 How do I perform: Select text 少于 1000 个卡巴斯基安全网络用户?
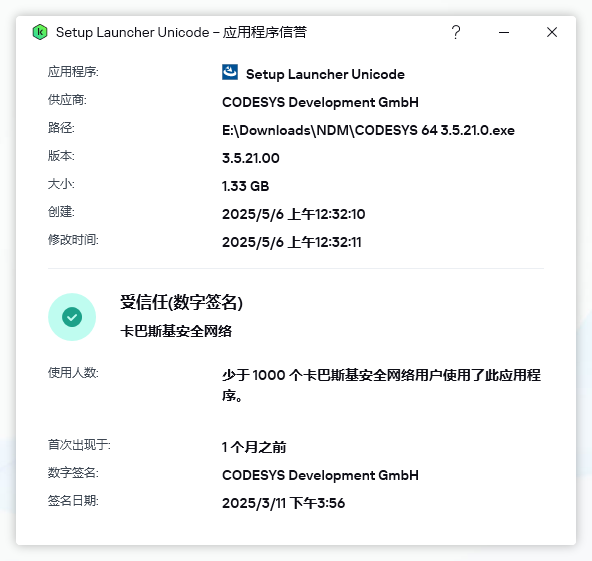click(x=332, y=375)
